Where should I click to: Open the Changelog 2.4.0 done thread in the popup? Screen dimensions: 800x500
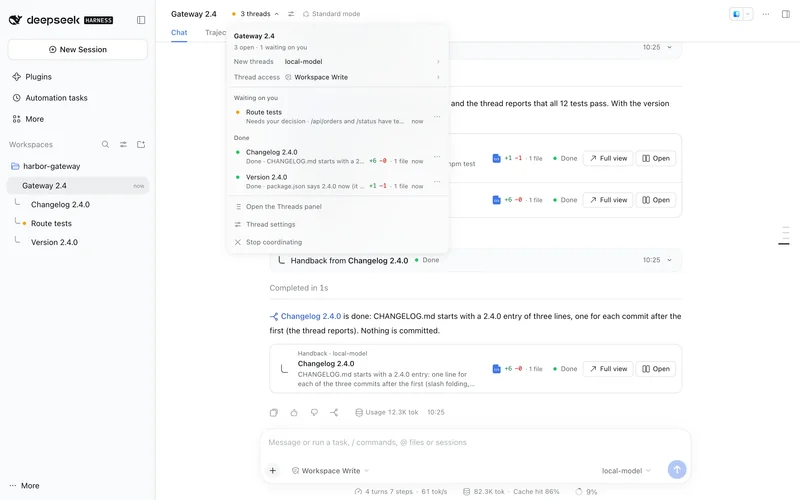[x=329, y=156]
